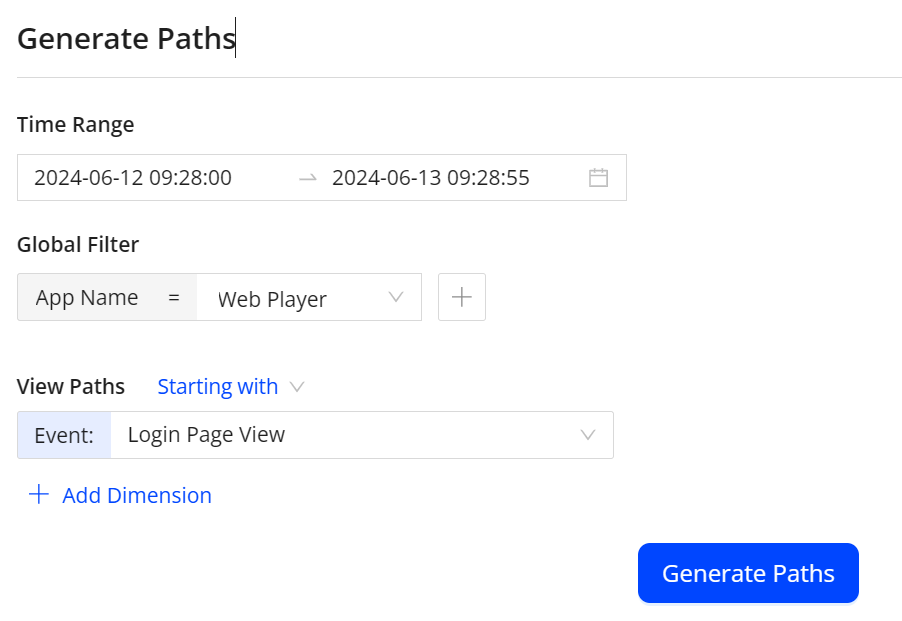Click the arrow between the two dates
The height and width of the screenshot is (621, 902).
[x=308, y=178]
